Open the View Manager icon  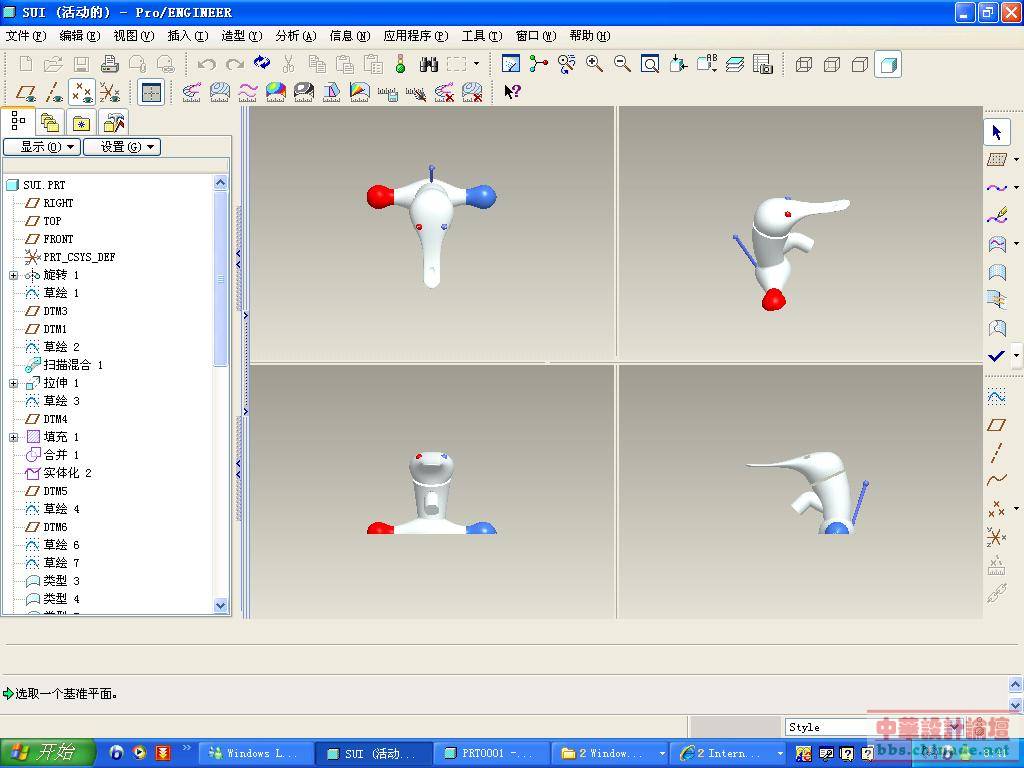click(763, 64)
